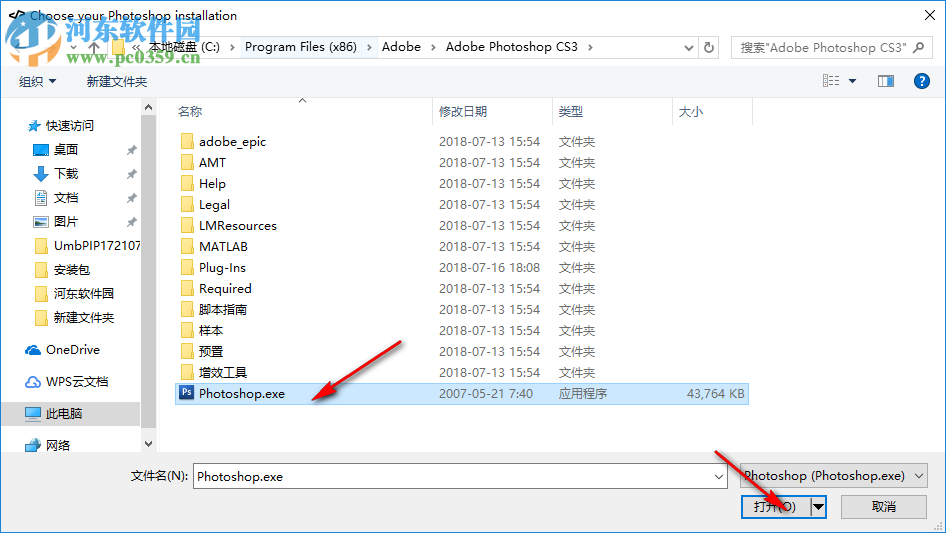Expand chevron after Program Files (x86)
Image resolution: width=946 pixels, height=533 pixels.
click(x=369, y=47)
